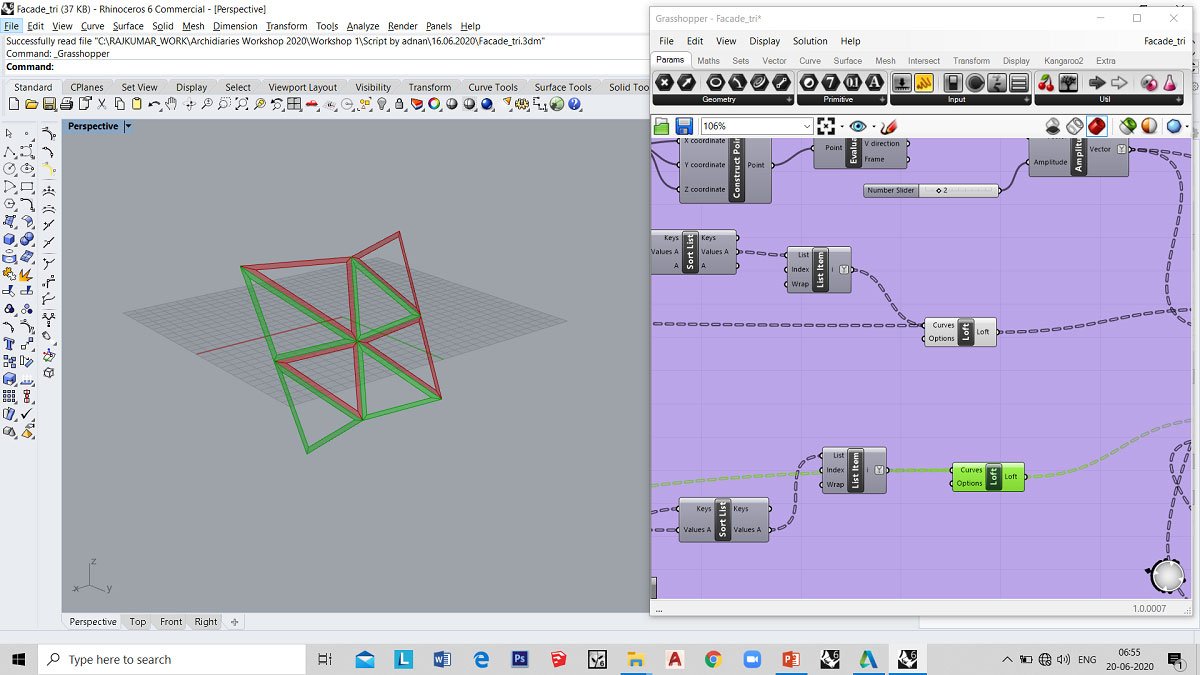Open the 106% zoom level dropdown
Screen dimensions: 1200x675
[807, 126]
